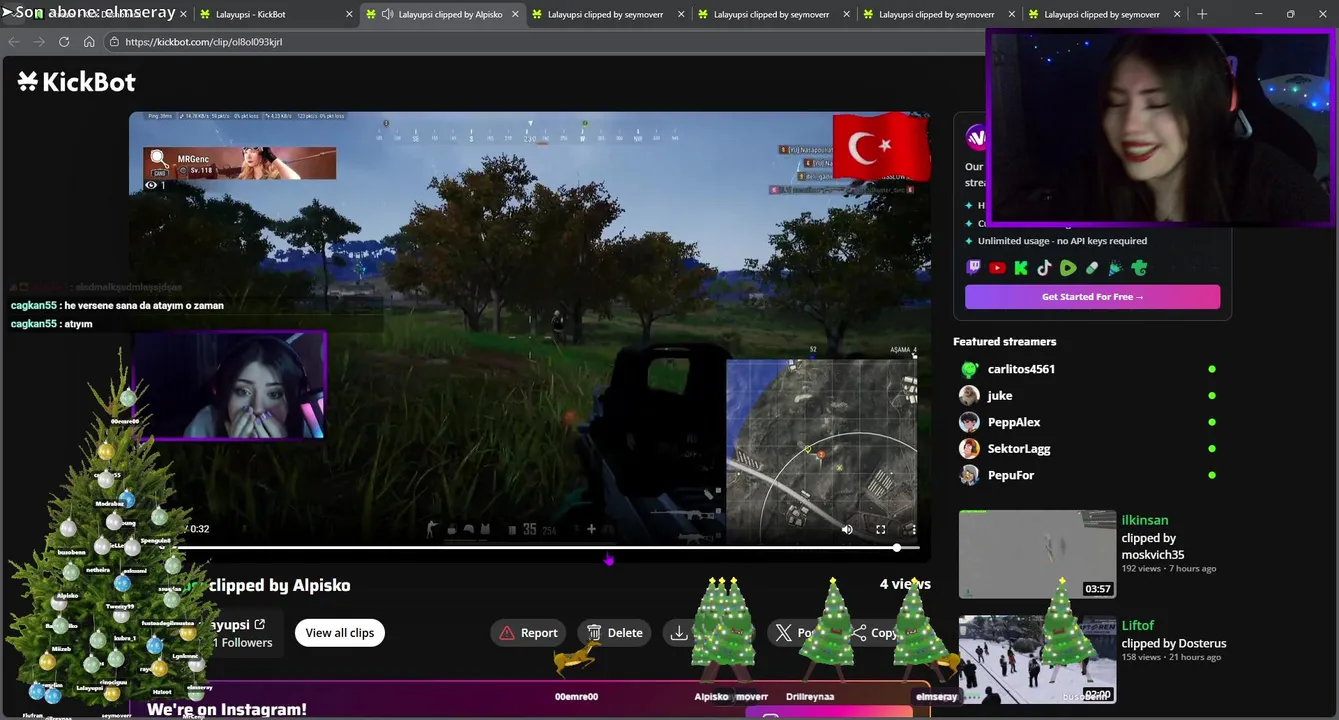This screenshot has width=1339, height=720.
Task: Click the pill-shaped platform icon
Action: tap(1092, 268)
